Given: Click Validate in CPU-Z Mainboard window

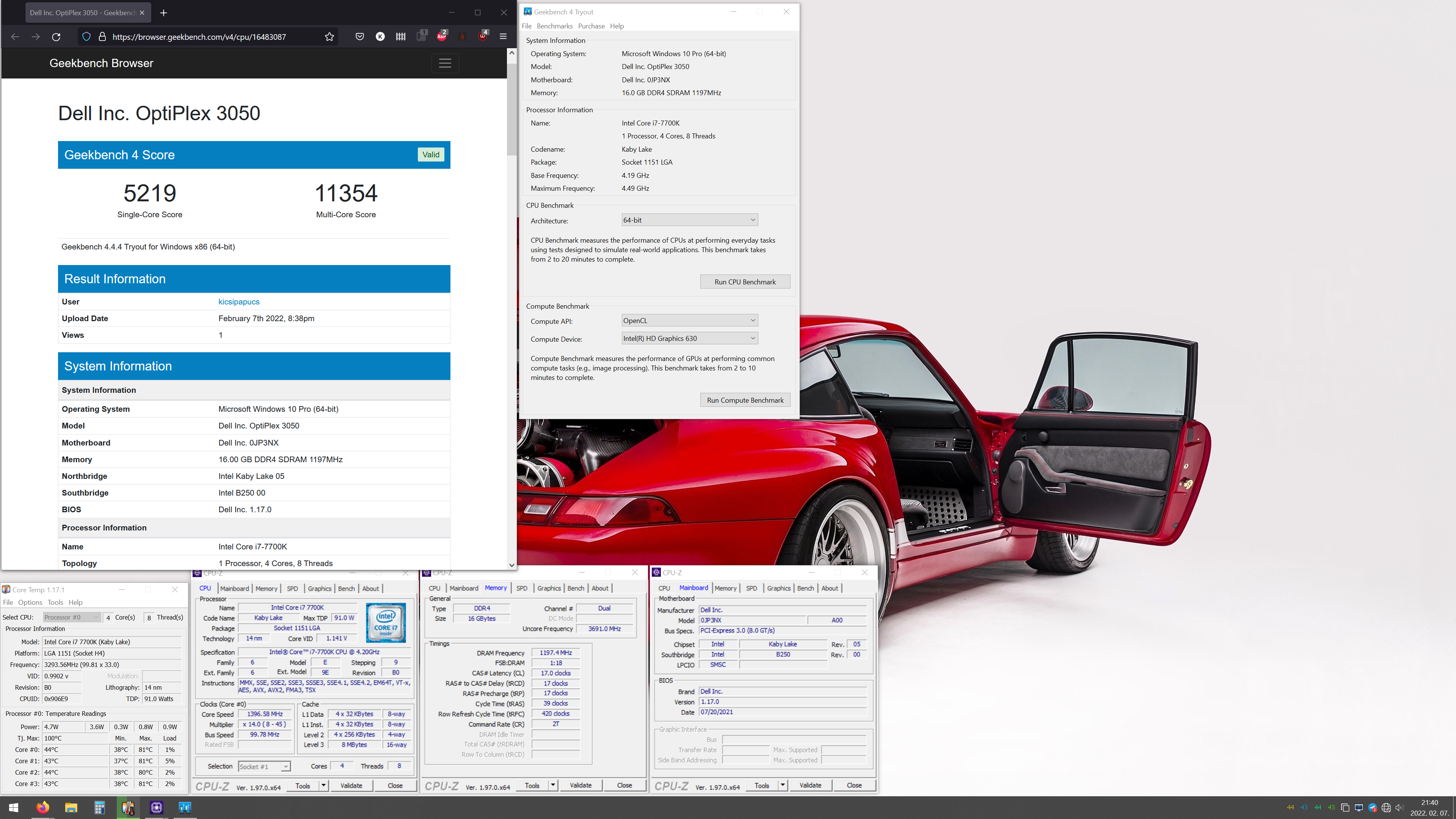Looking at the screenshot, I should pyautogui.click(x=810, y=786).
